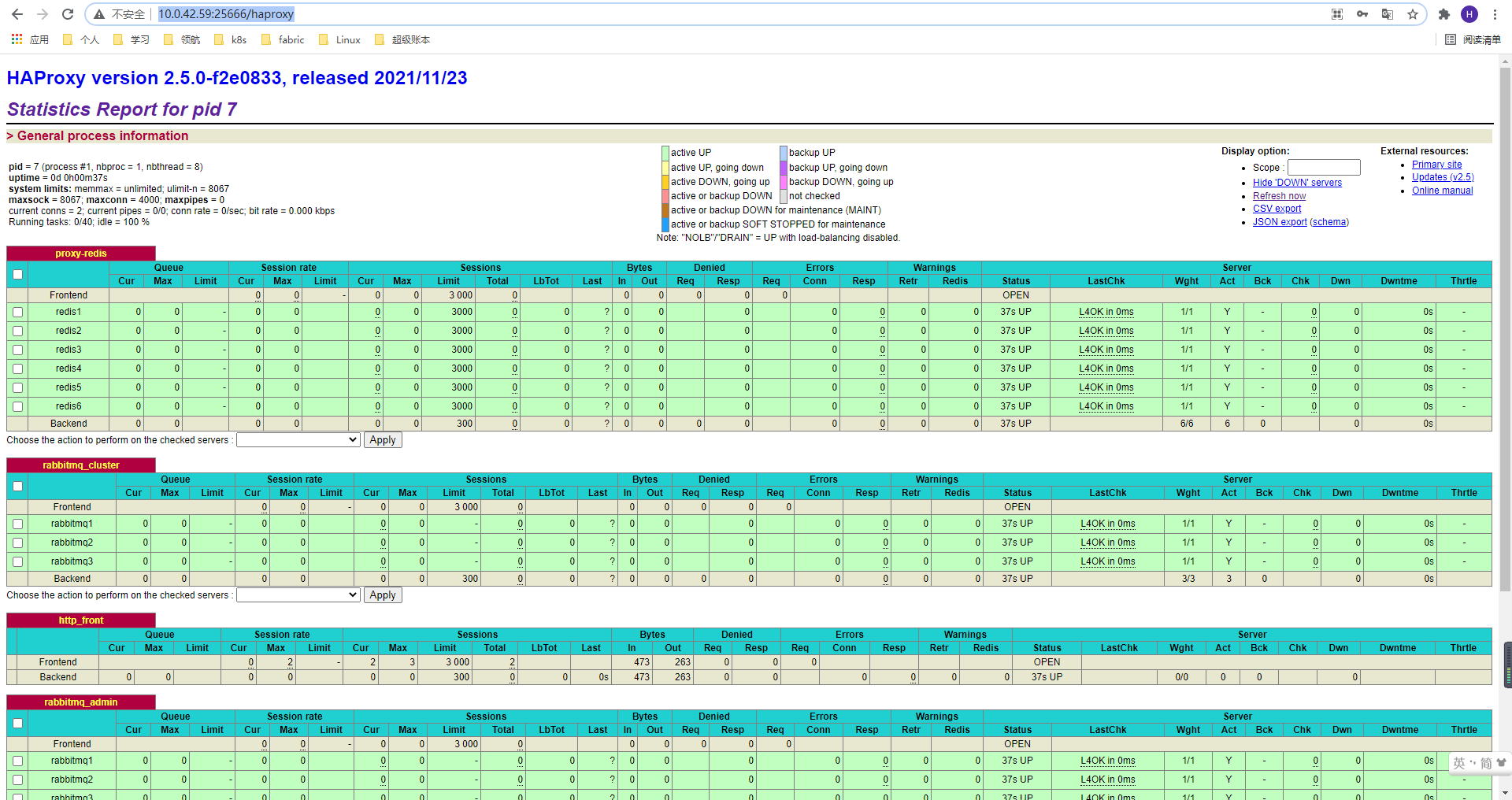Open the 个人 bookmark folder
1512x800 pixels.
(82, 39)
